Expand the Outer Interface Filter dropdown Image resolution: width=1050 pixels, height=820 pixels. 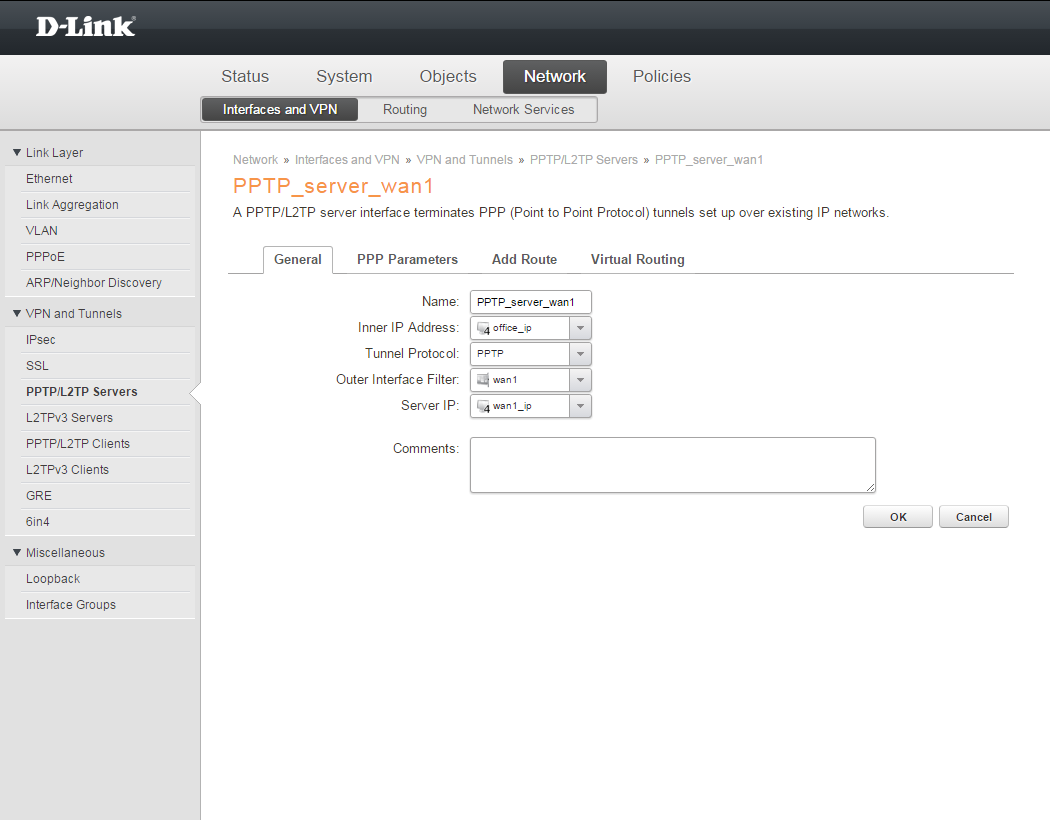[x=580, y=380]
